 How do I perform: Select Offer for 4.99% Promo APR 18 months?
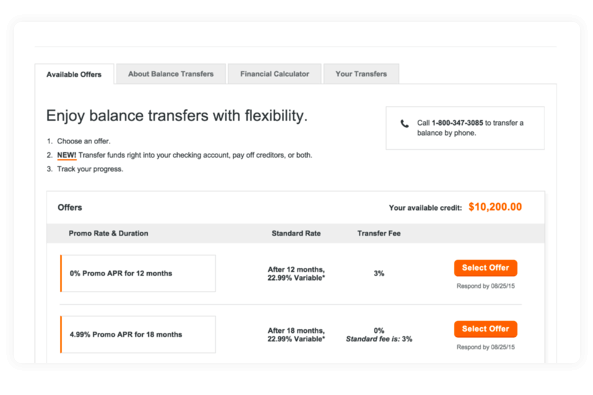pos(486,329)
